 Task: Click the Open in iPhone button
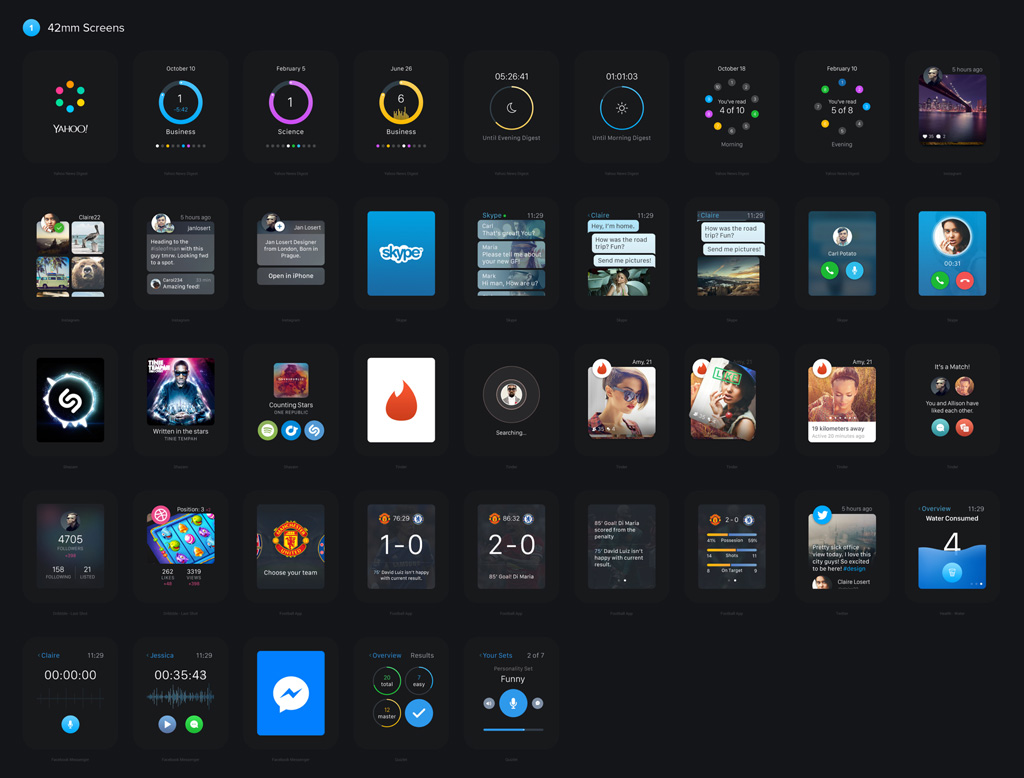point(291,276)
